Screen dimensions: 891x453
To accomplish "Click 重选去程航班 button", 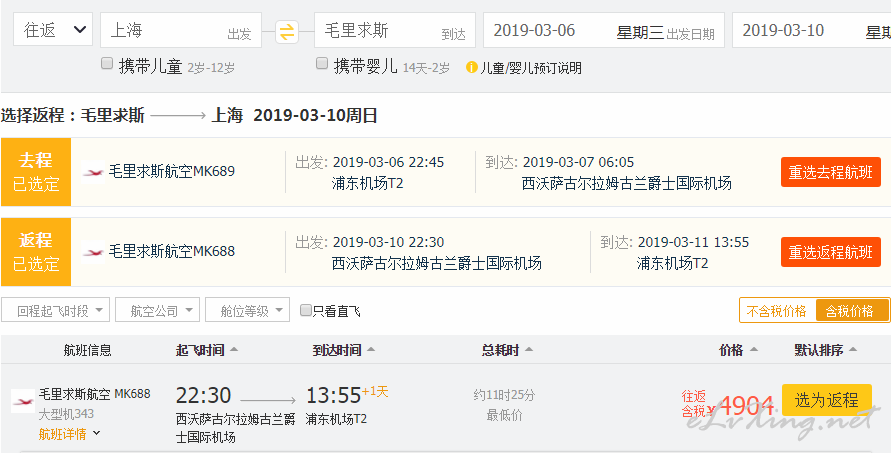I will pos(831,172).
